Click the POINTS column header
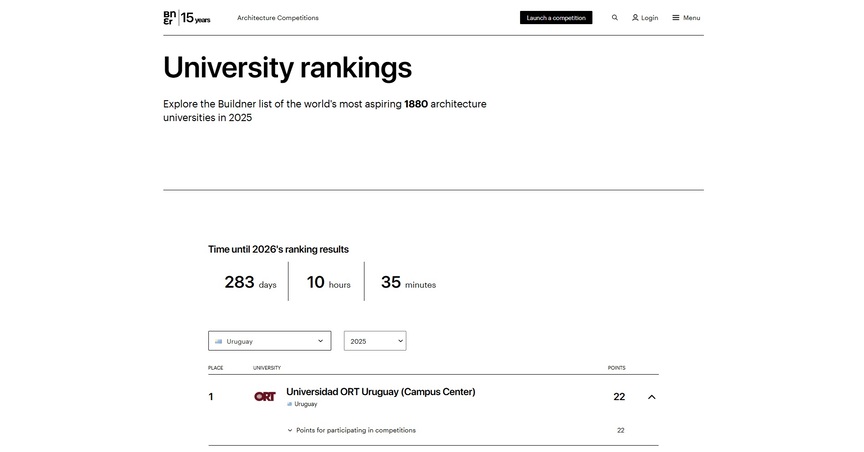The width and height of the screenshot is (864, 452). tap(617, 368)
